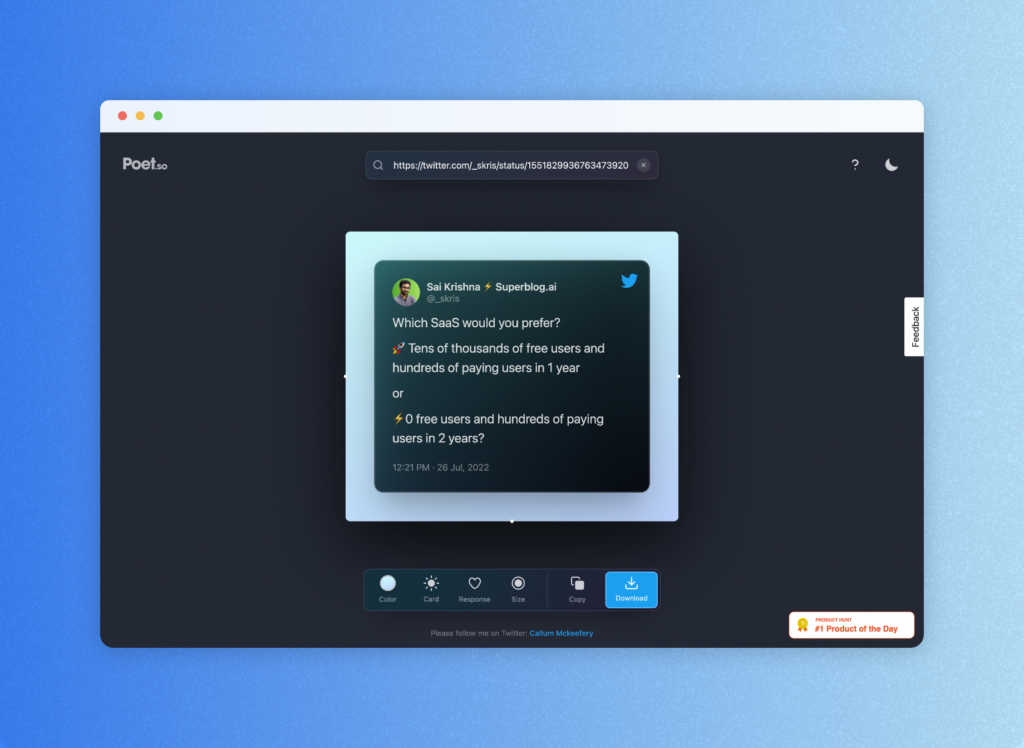Toggle dark mode with the moon icon
Image resolution: width=1024 pixels, height=748 pixels.
pos(891,165)
